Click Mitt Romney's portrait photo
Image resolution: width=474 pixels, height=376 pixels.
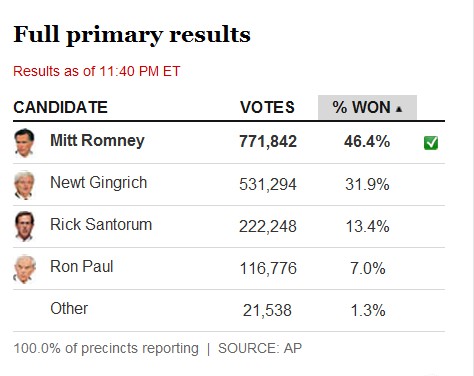(24, 143)
